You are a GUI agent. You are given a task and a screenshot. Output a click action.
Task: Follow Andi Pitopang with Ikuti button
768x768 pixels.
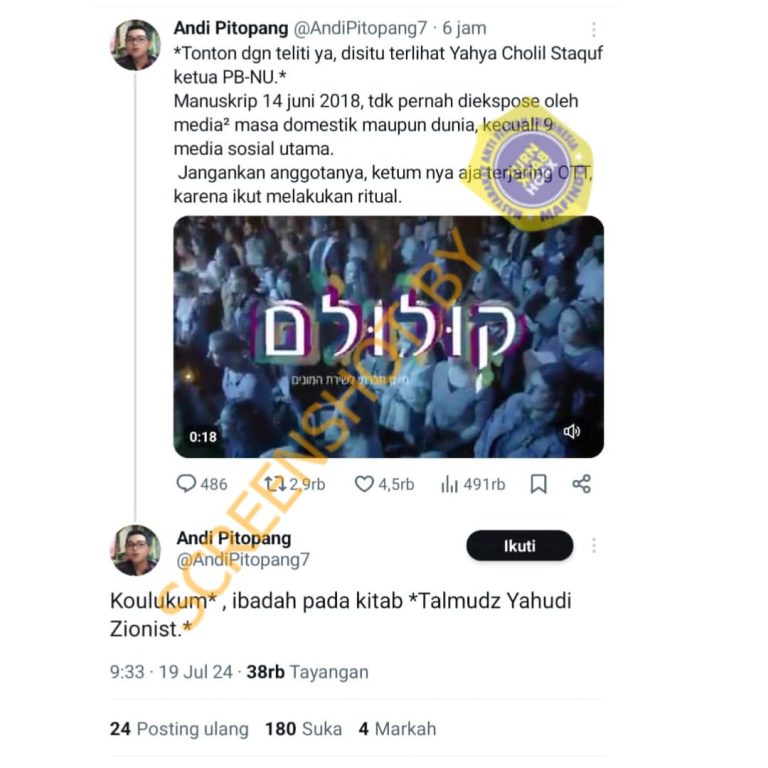[x=520, y=546]
